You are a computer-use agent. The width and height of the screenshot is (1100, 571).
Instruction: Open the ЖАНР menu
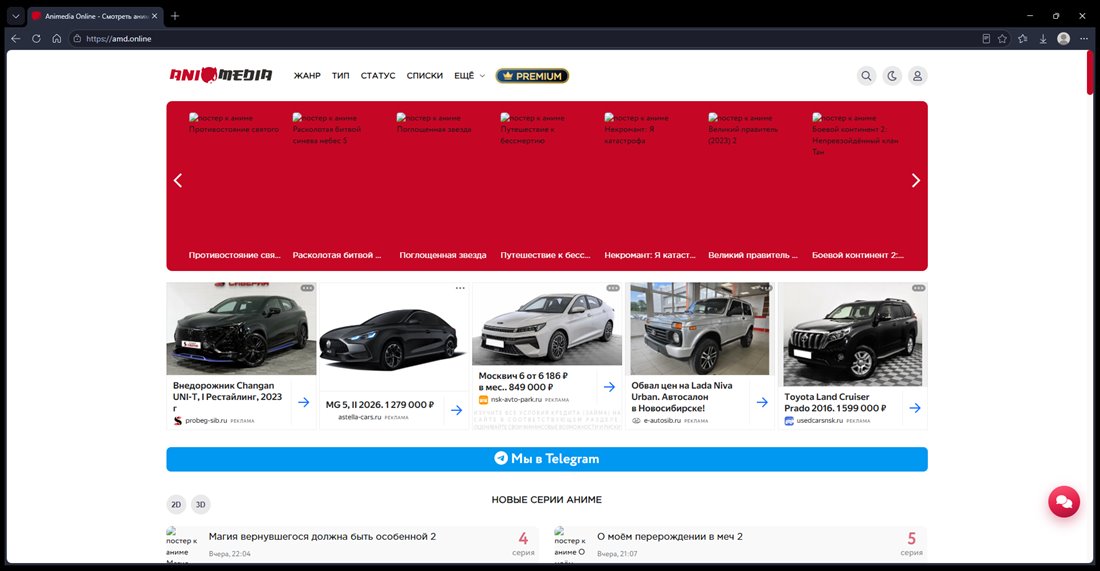coord(307,76)
